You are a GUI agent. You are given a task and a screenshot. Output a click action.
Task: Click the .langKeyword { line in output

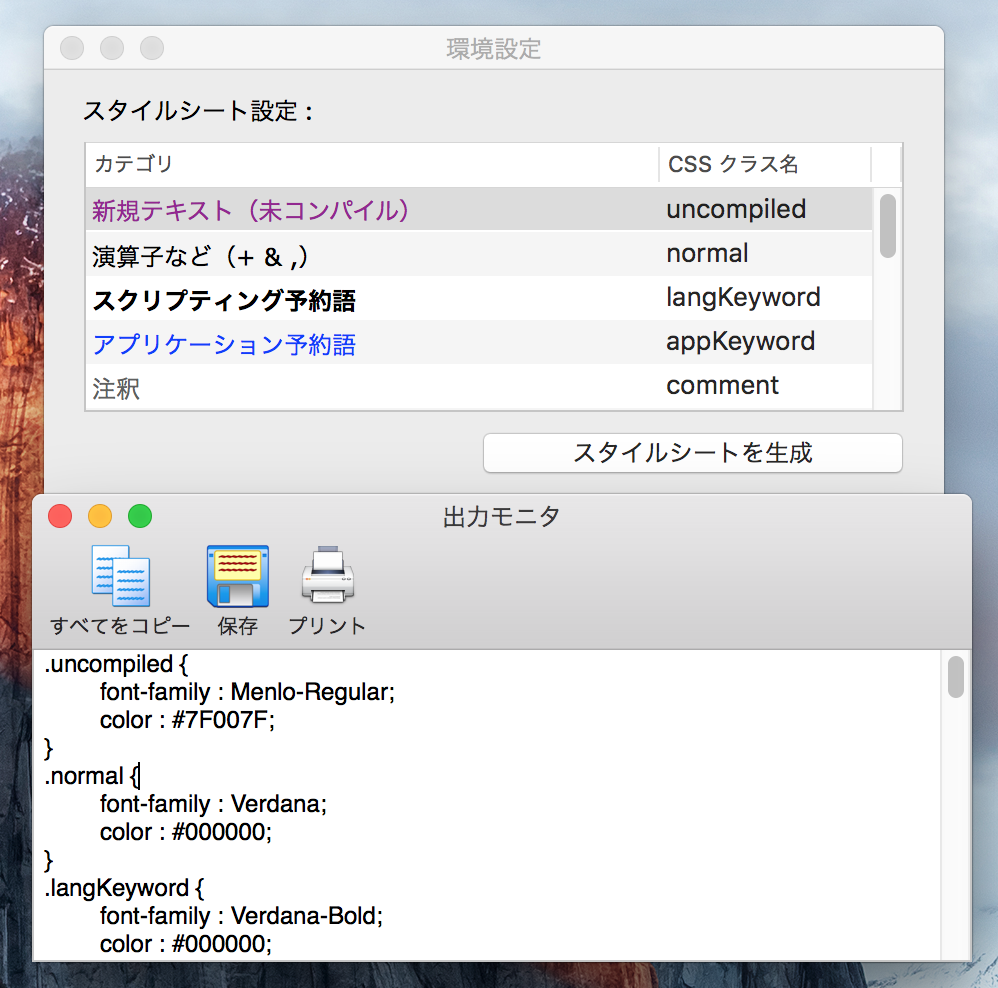click(124, 888)
